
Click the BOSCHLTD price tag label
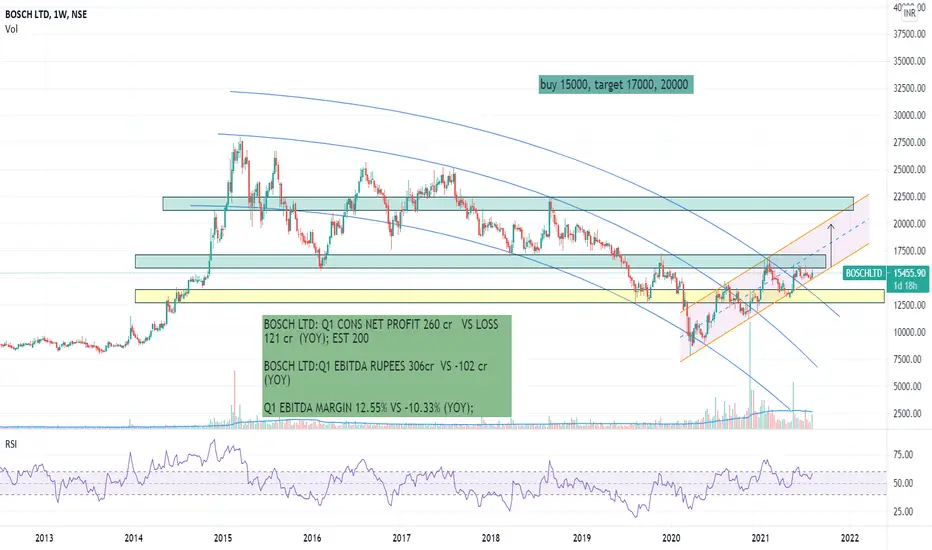tap(864, 273)
